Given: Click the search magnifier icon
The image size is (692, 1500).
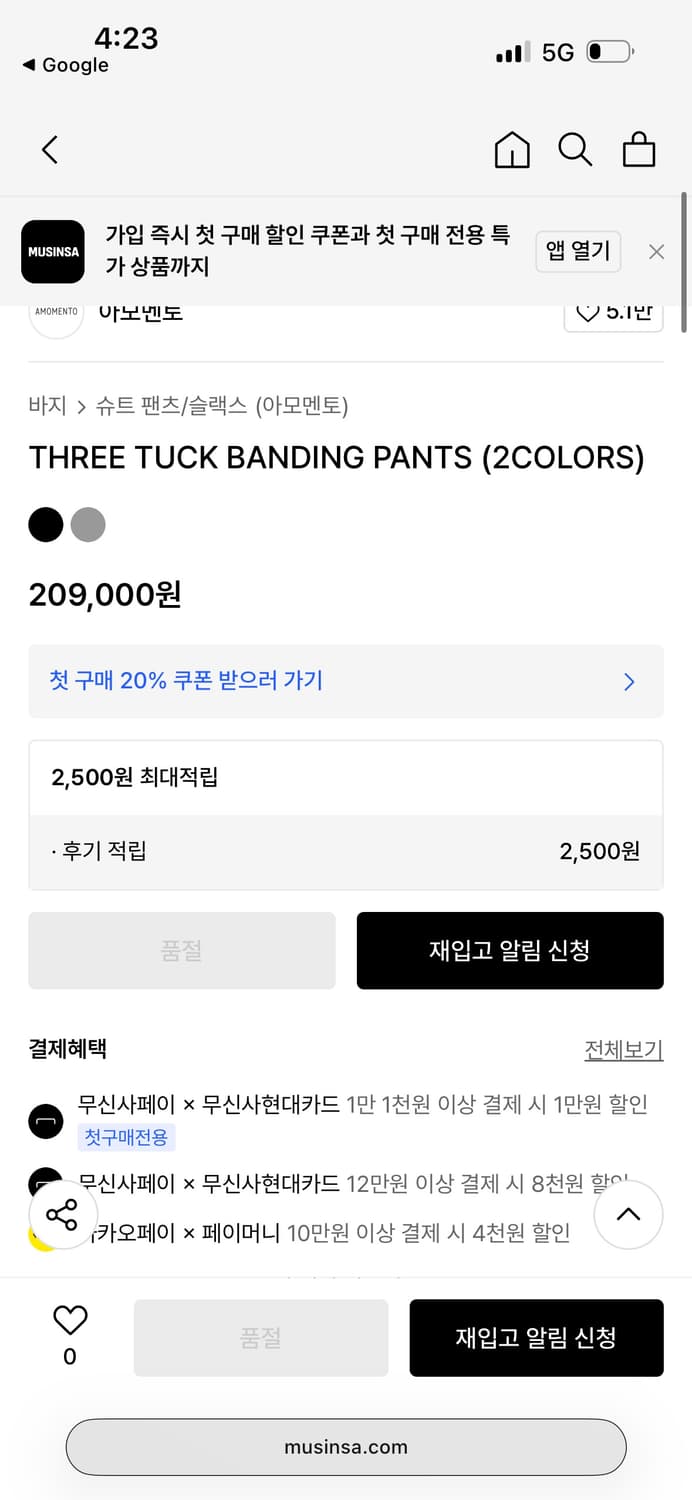Looking at the screenshot, I should click(x=575, y=149).
